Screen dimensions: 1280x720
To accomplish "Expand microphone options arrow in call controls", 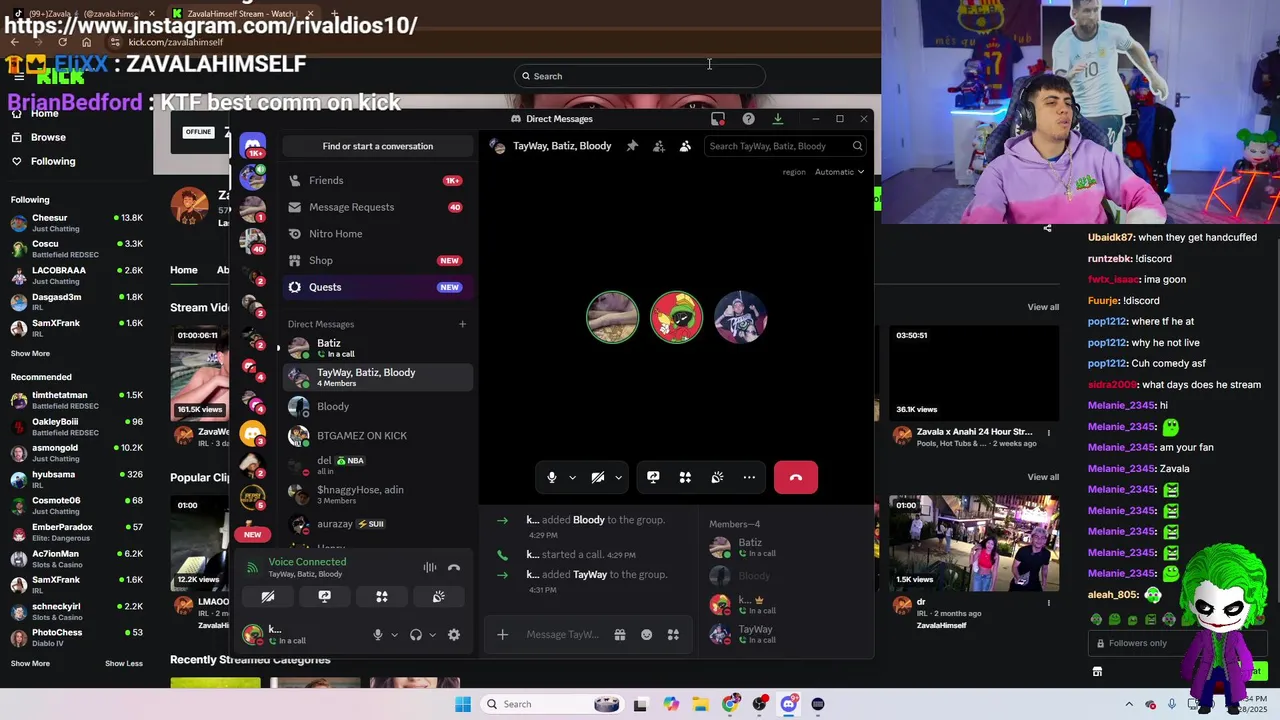I will click(x=572, y=478).
